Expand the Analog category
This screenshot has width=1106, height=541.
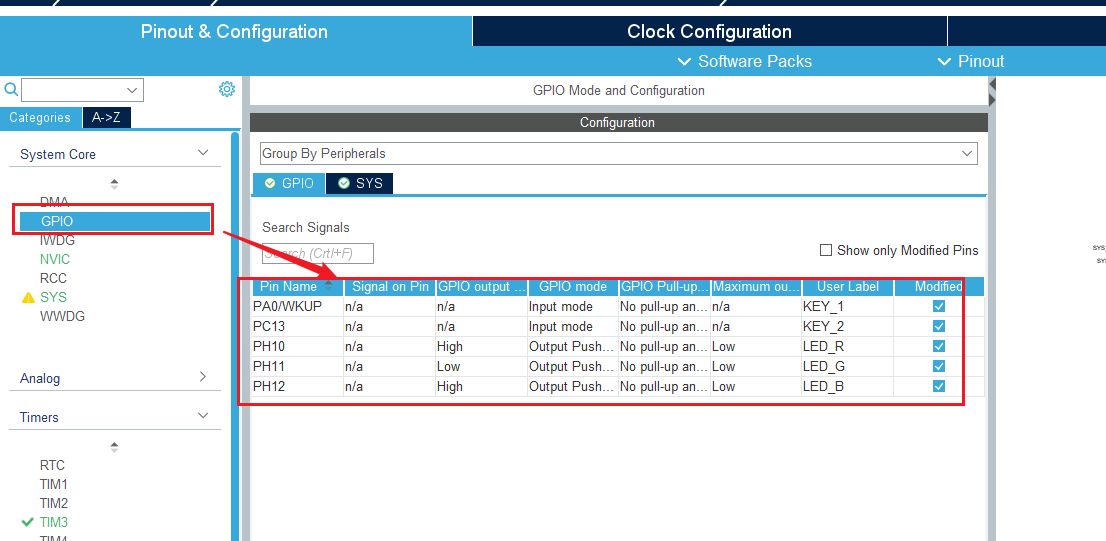[203, 377]
